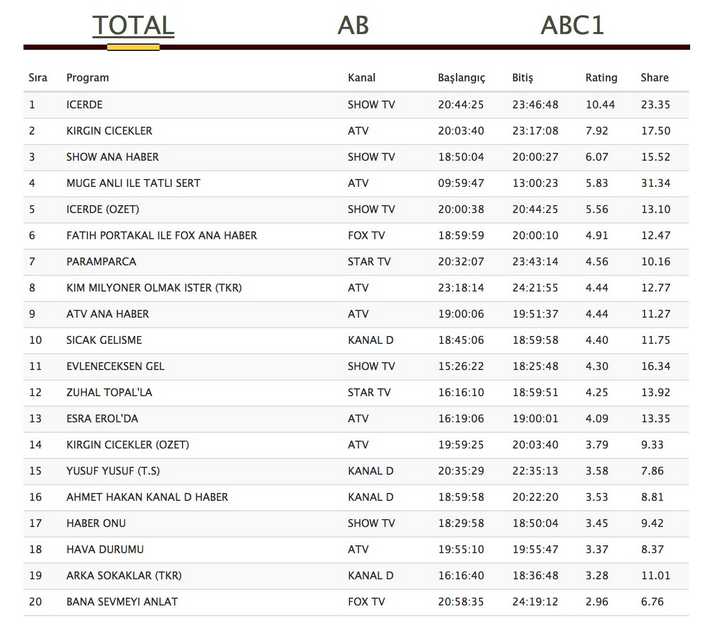Click FATIH PORTAKAL ILE FOX ANA HABER
Screen dimensions: 718x642
pyautogui.click(x=161, y=236)
